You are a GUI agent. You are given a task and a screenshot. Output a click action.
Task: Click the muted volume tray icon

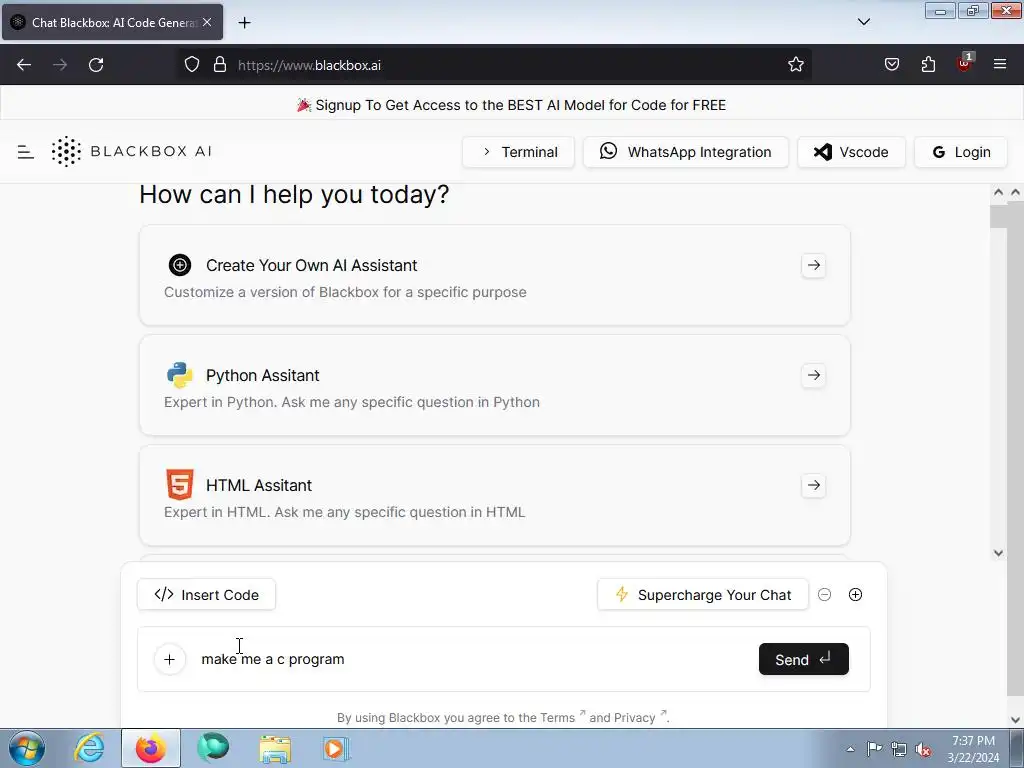[923, 750]
